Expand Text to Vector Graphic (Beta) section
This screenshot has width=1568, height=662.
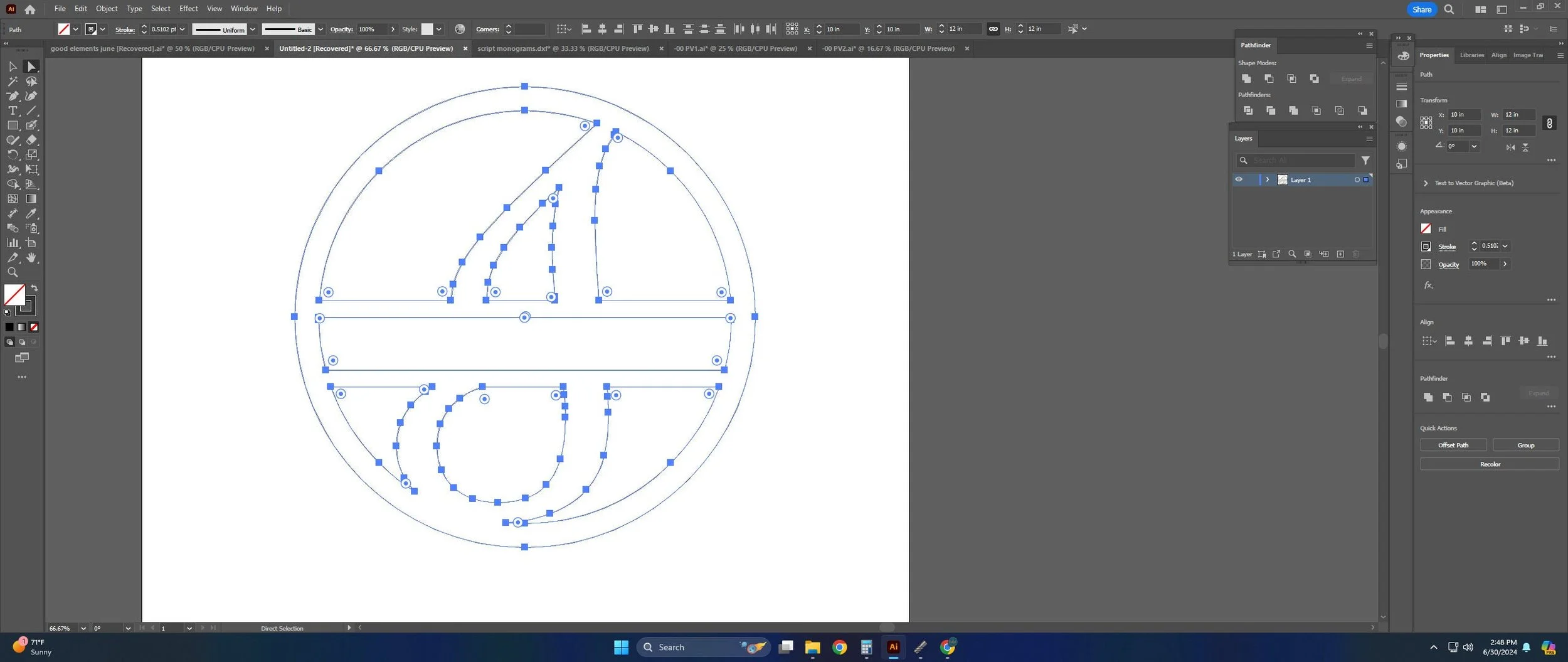(1426, 183)
